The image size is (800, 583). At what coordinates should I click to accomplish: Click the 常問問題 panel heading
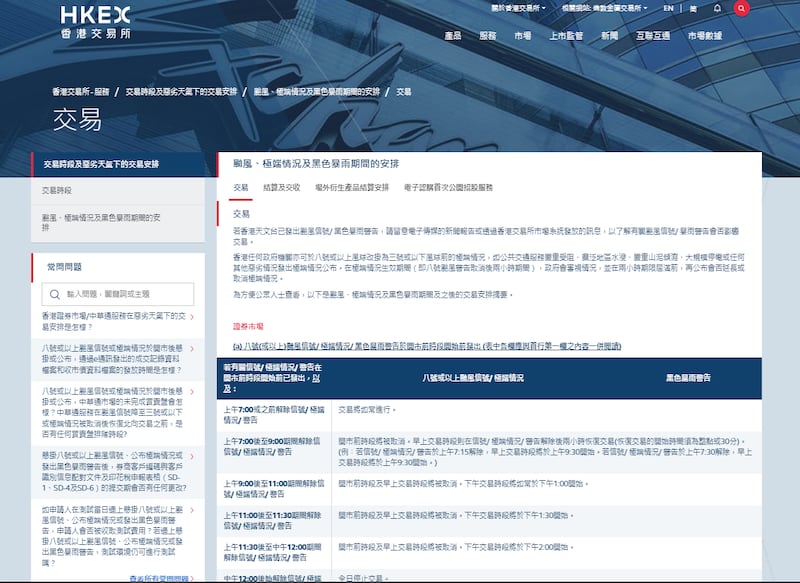[x=64, y=267]
